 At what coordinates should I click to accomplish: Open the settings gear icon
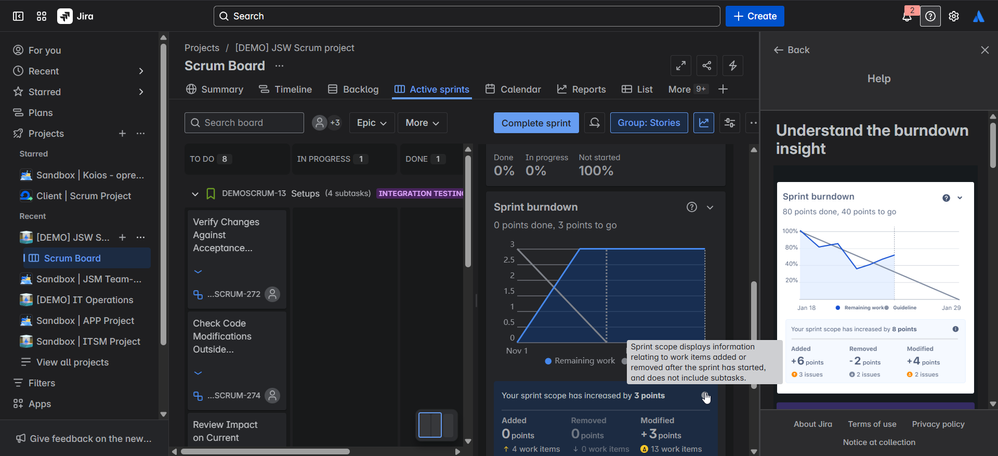[953, 16]
